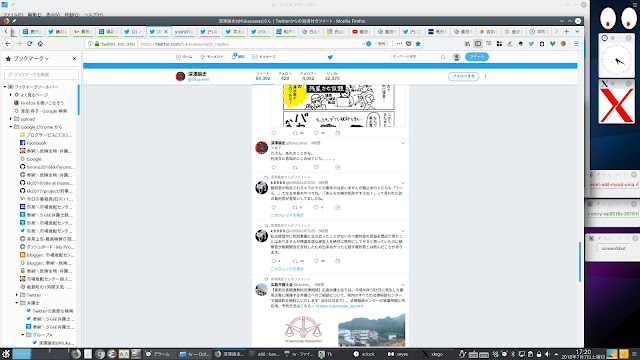Open the tweet options chevron on first short tweet
Image resolution: width=640 pixels, height=360 pixels.
pyautogui.click(x=403, y=143)
